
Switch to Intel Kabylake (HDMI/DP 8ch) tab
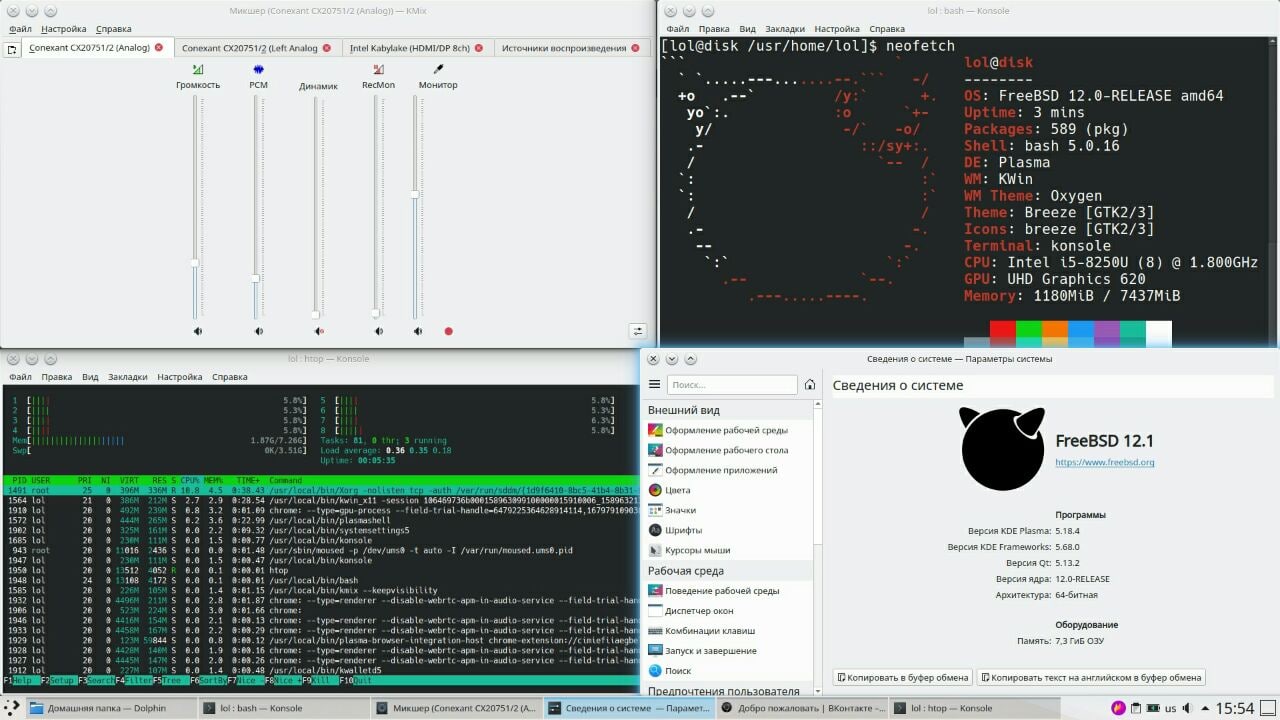pyautogui.click(x=416, y=48)
